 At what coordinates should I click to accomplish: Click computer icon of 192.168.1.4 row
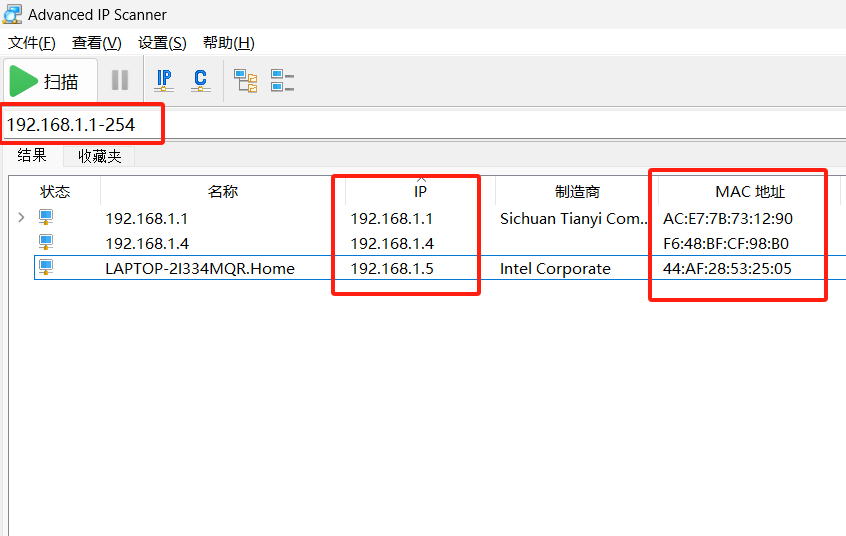[46, 242]
